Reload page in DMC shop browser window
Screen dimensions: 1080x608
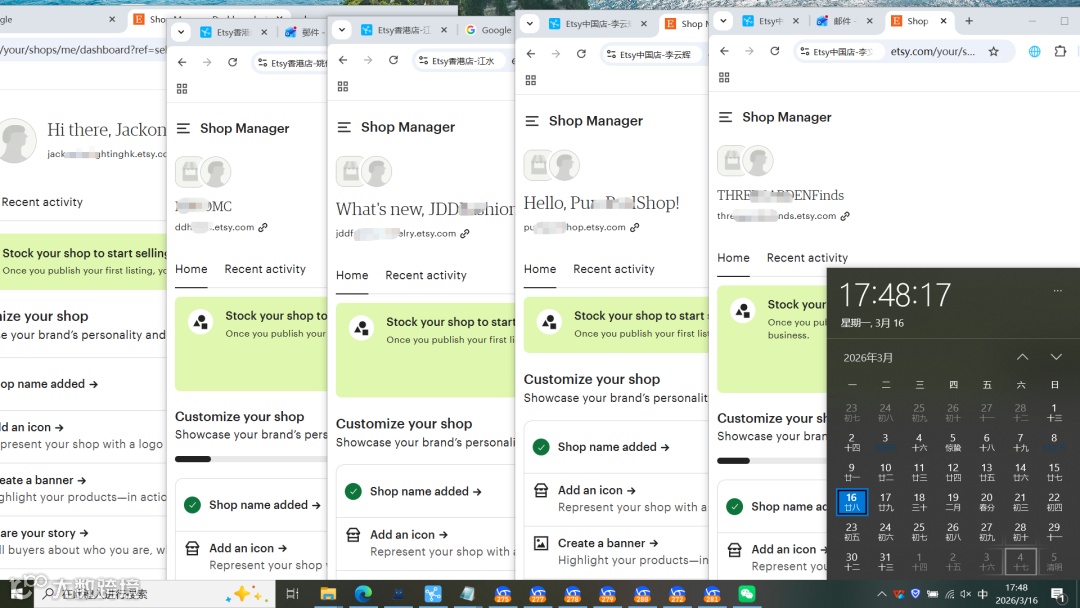pos(233,62)
